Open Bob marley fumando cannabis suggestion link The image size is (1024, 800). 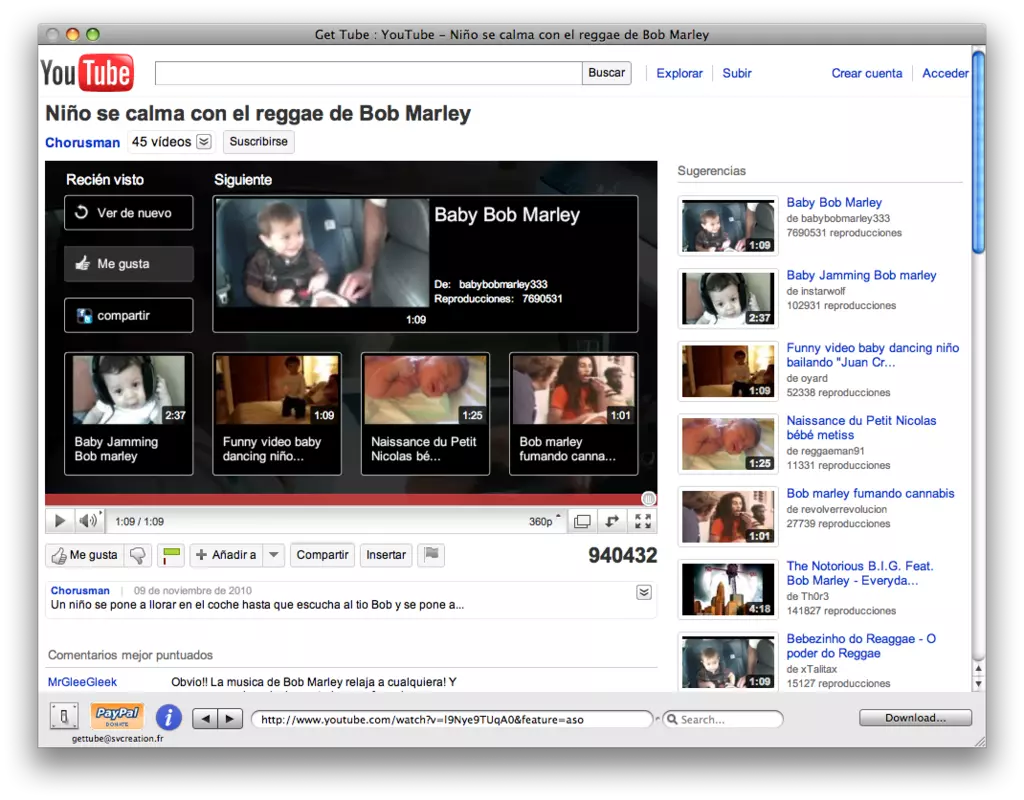pos(870,493)
